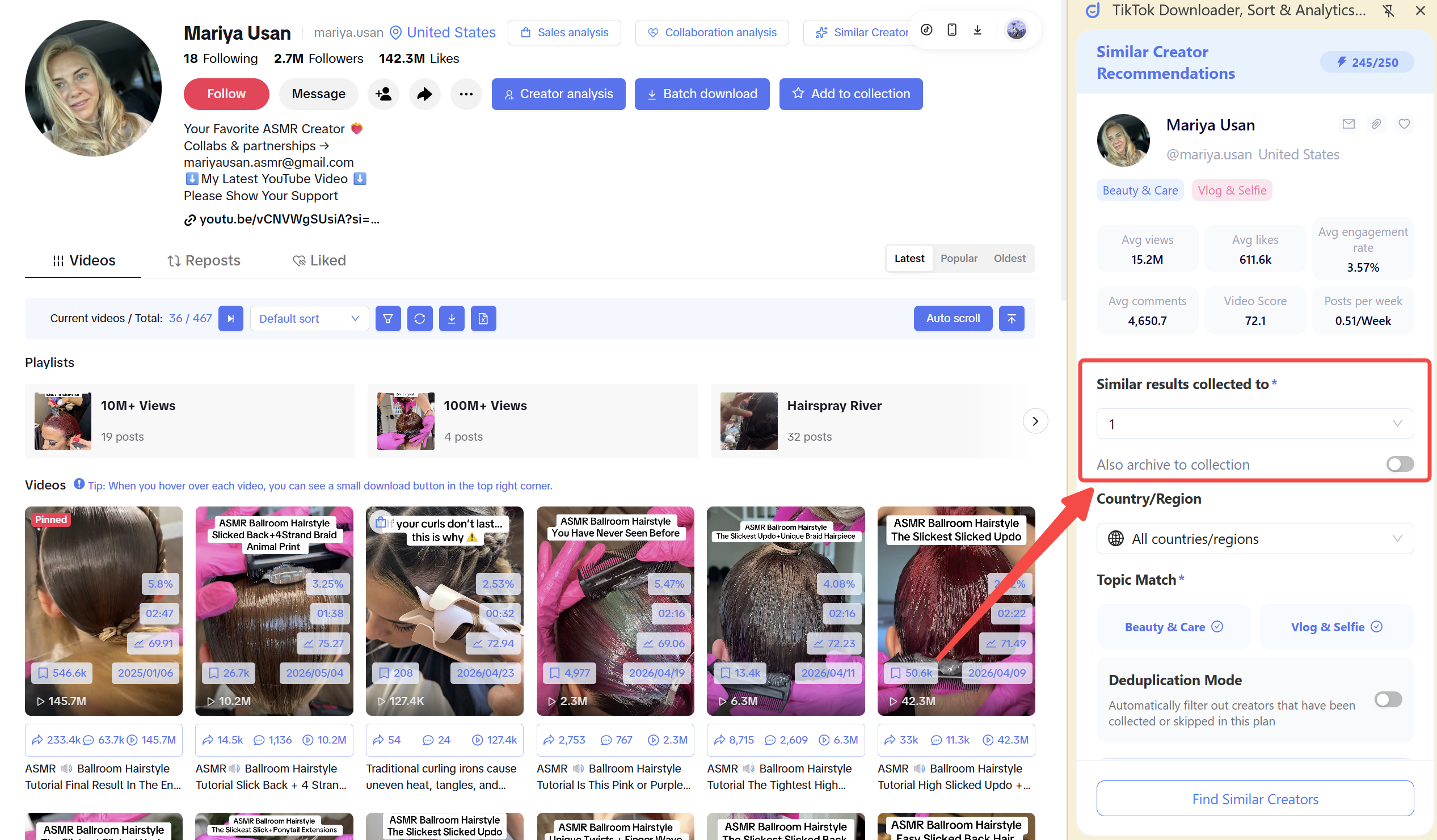
Task: Open the youtu.be profile link
Action: tap(289, 220)
